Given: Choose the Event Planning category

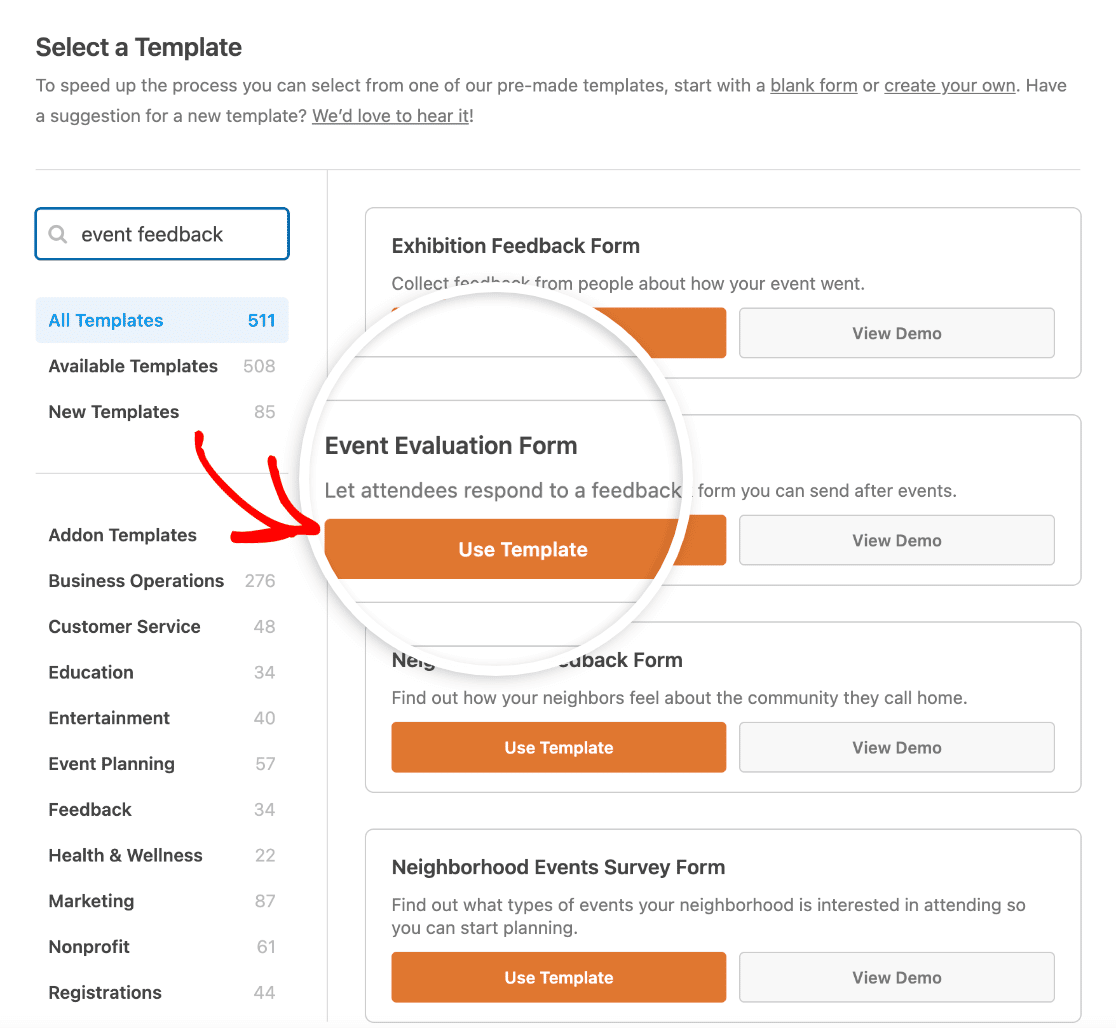Looking at the screenshot, I should point(162,764).
